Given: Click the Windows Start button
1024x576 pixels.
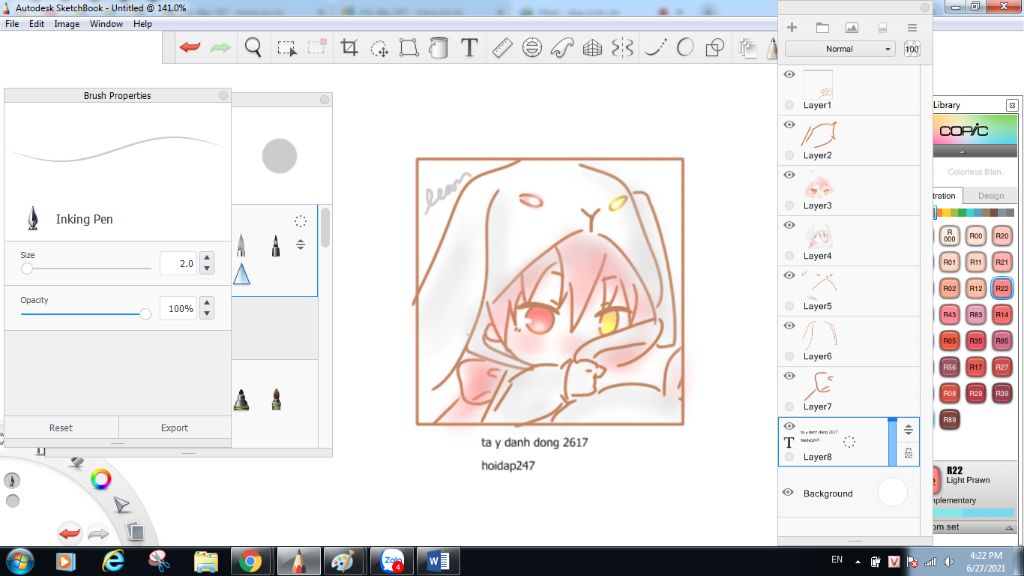Looking at the screenshot, I should point(20,561).
